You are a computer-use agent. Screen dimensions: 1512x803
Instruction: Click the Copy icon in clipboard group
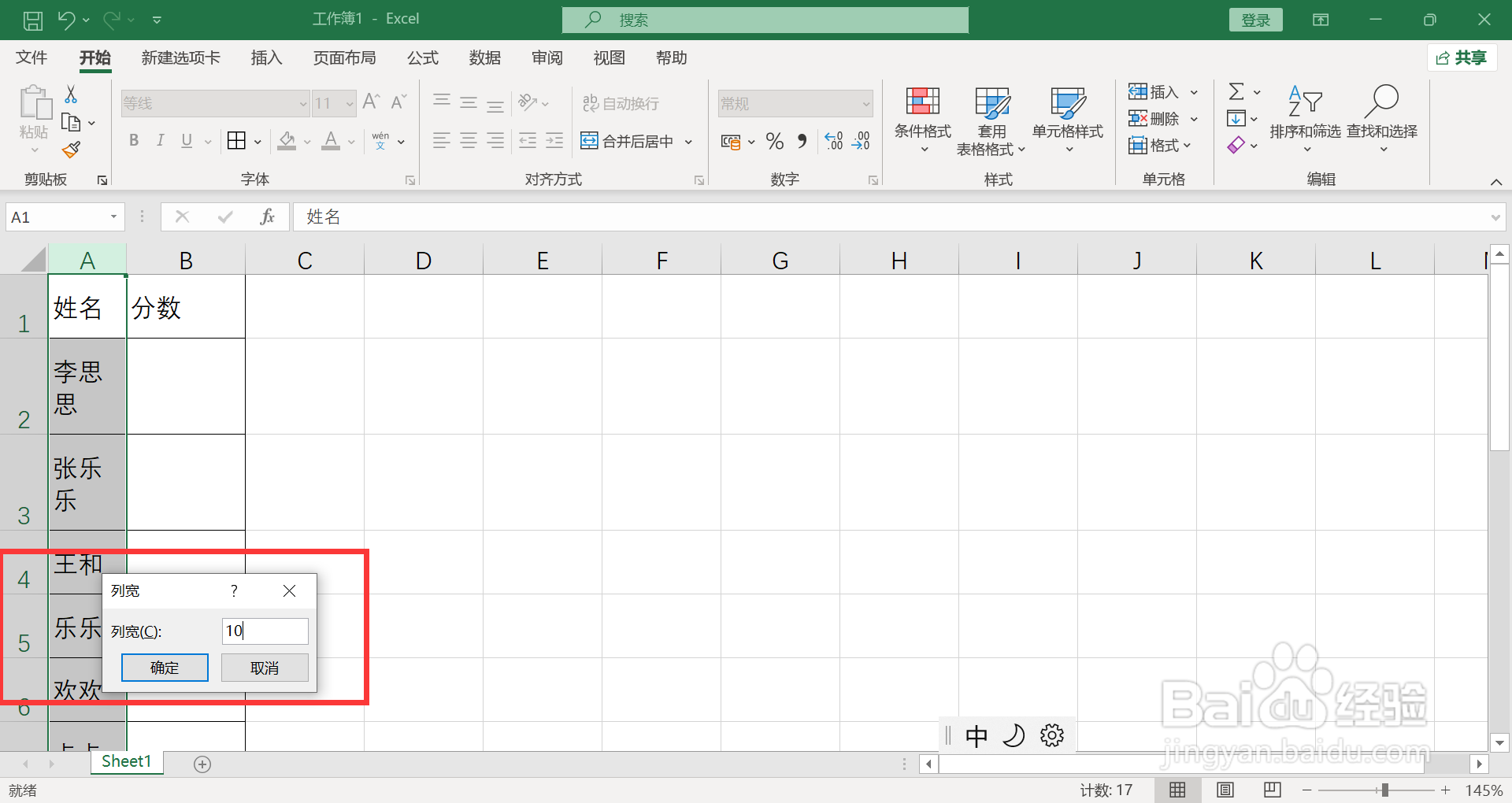tap(71, 122)
